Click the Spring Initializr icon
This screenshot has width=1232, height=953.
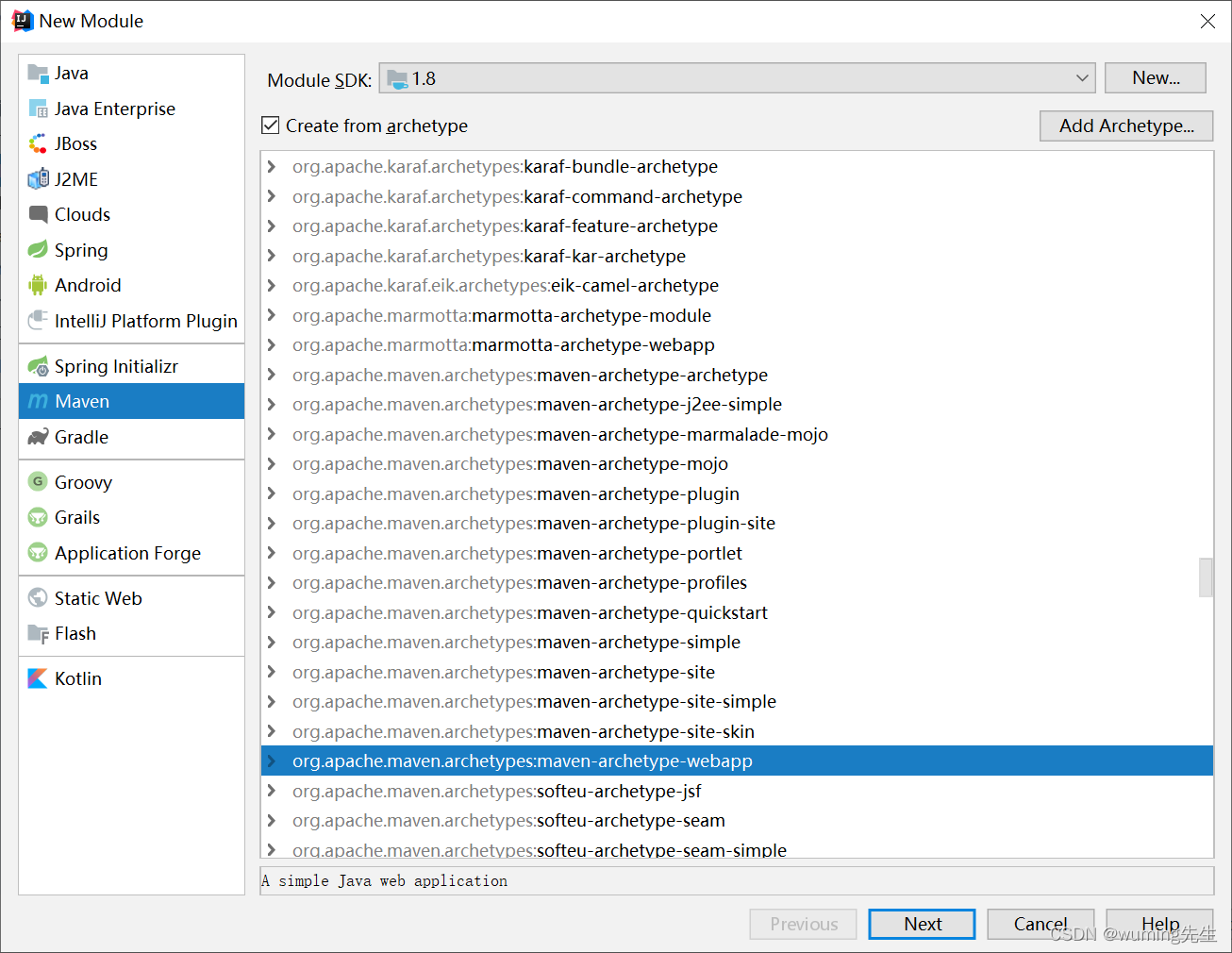pyautogui.click(x=38, y=366)
